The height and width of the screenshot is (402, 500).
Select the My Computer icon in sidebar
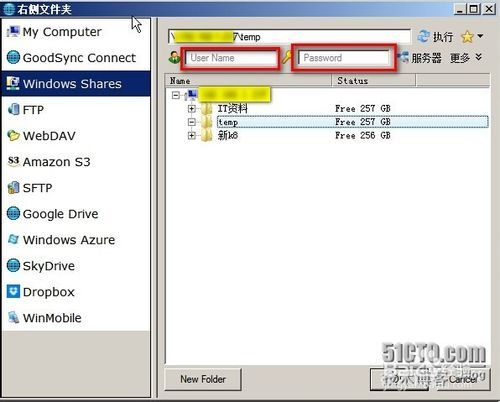tap(13, 32)
